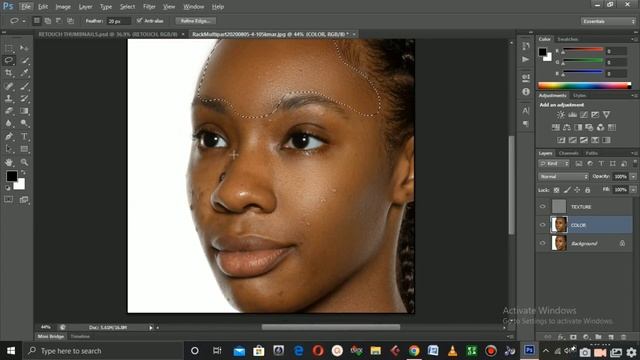
Task: Open the Opacity slider dropdown arrow
Action: (x=633, y=177)
